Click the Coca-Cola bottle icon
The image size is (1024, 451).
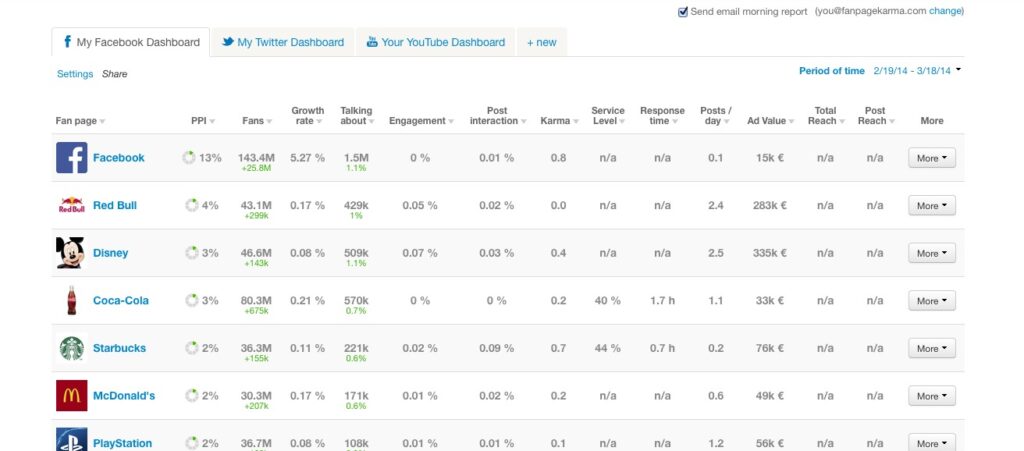[x=70, y=301]
